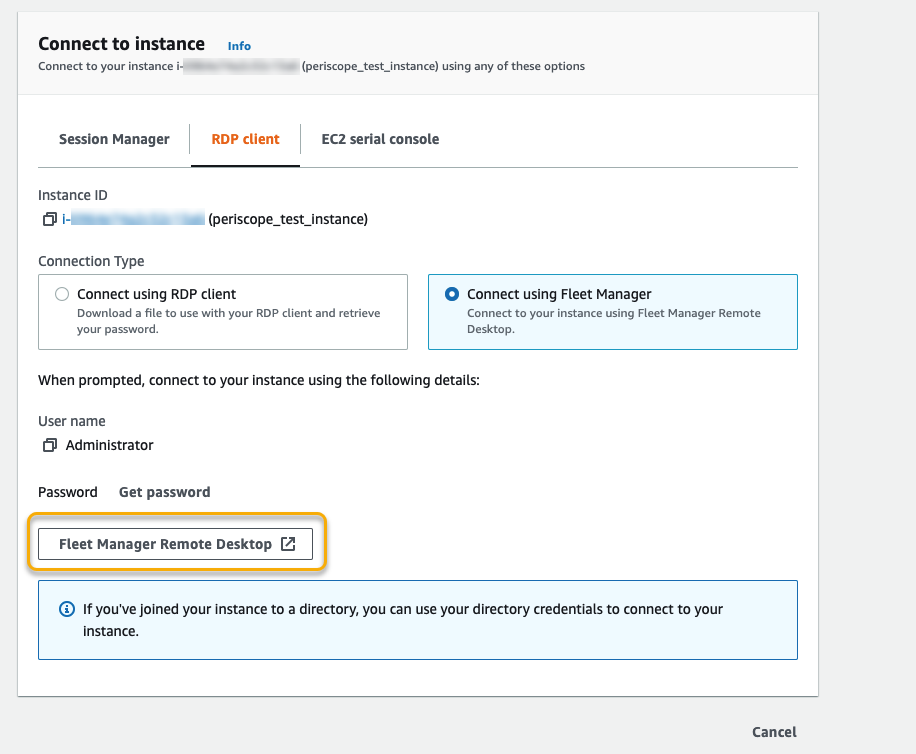Select the Connect using Fleet Manager radio button
The width and height of the screenshot is (916, 754).
click(452, 294)
